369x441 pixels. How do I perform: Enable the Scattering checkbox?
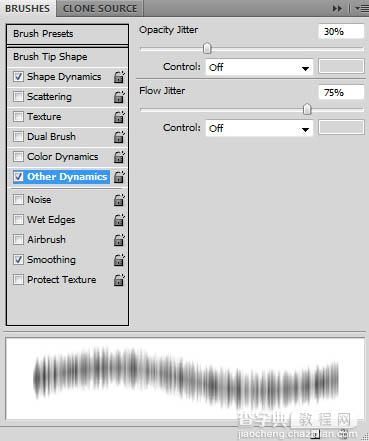click(18, 97)
